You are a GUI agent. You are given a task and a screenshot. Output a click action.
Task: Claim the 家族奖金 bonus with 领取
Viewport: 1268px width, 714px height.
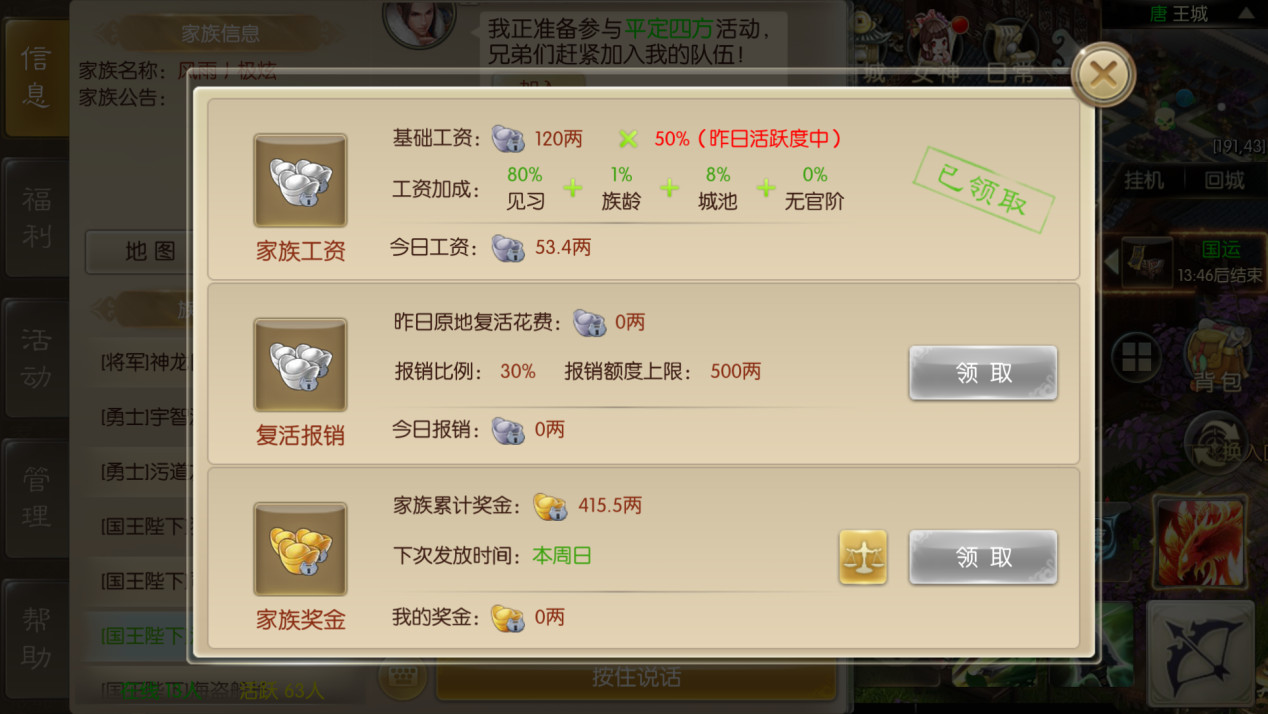click(983, 557)
